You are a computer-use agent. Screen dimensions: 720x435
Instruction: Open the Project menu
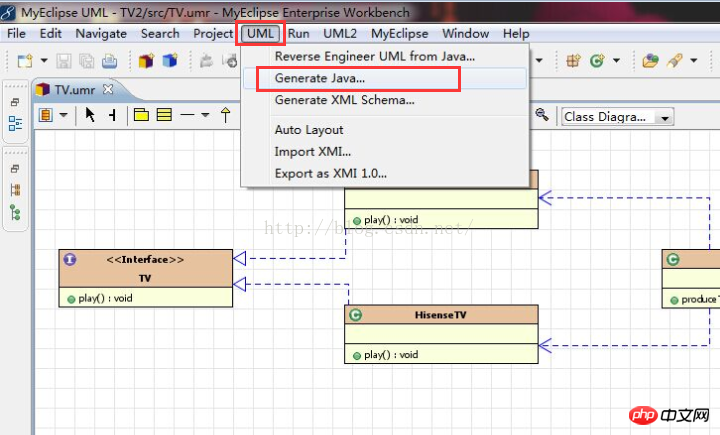213,34
